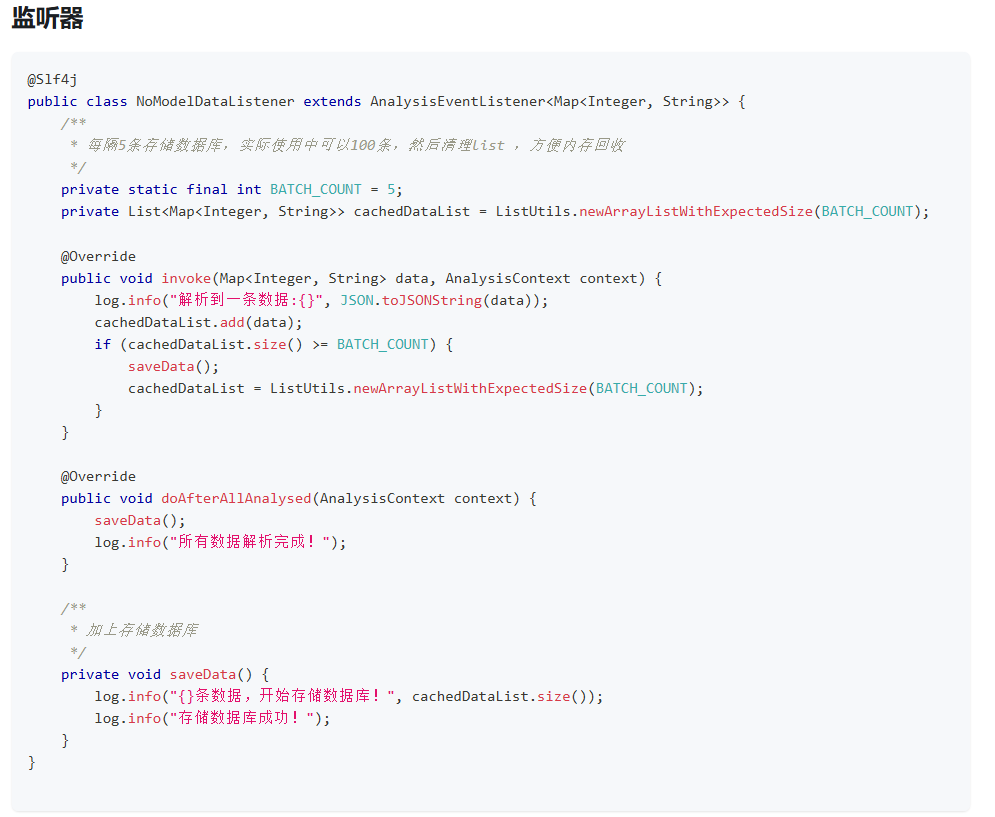This screenshot has width=995, height=817.
Task: Click log string {}条数据，开始存储数据库！
Action: (x=282, y=696)
